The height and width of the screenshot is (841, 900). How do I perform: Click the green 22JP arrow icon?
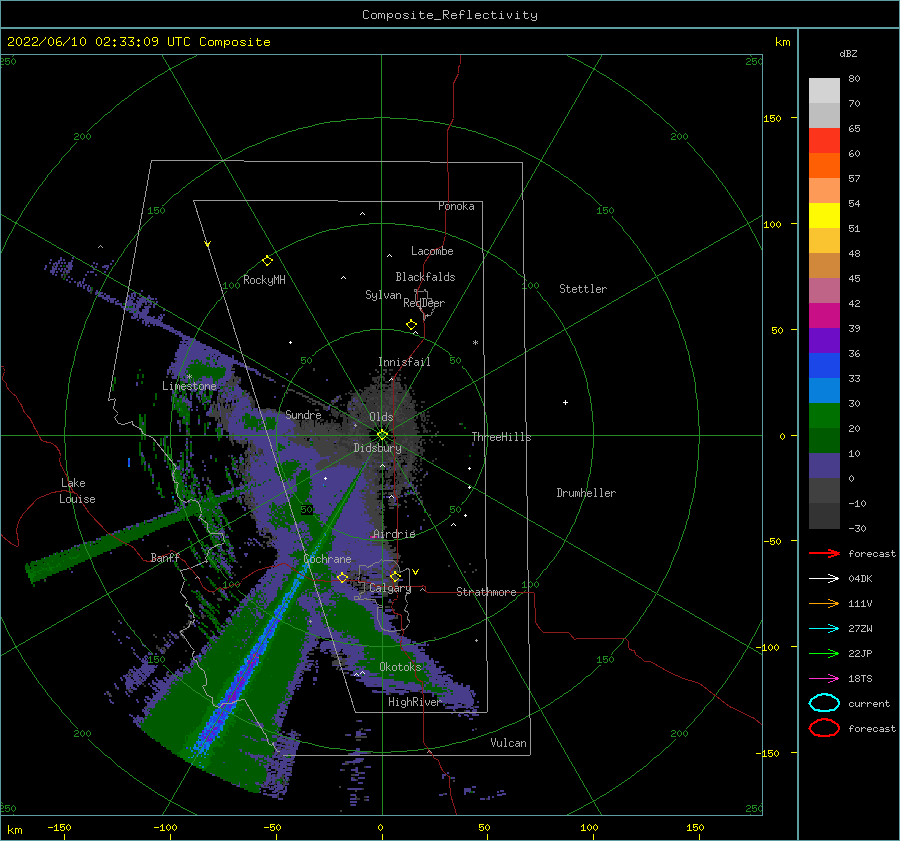[824, 653]
